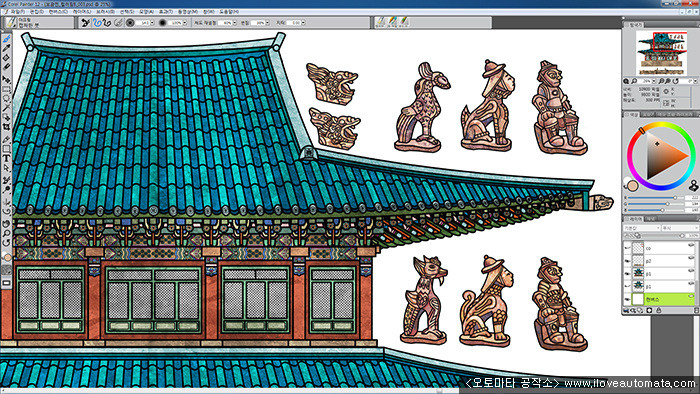The image size is (700, 394).
Task: Click the layer opacity 100% value field
Action: 693,235
